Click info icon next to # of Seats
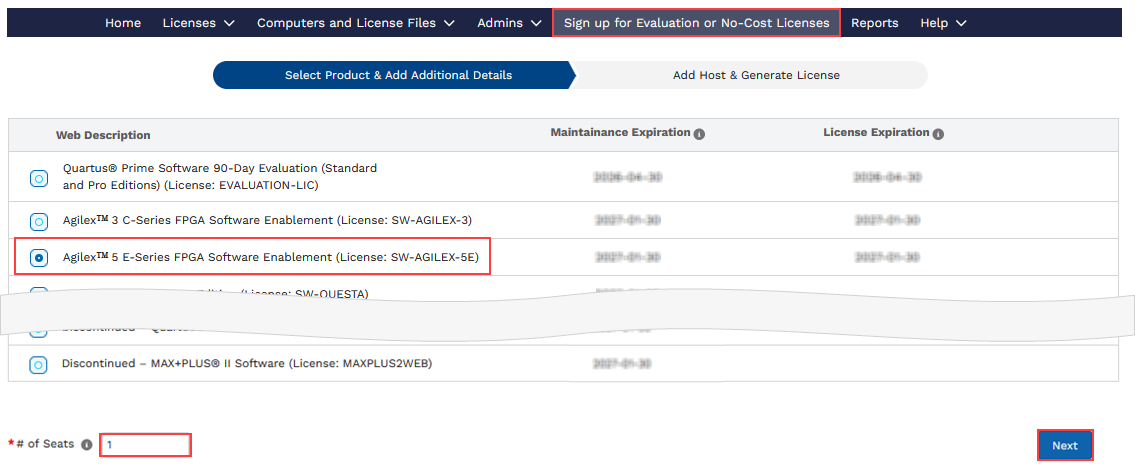 pyautogui.click(x=87, y=445)
